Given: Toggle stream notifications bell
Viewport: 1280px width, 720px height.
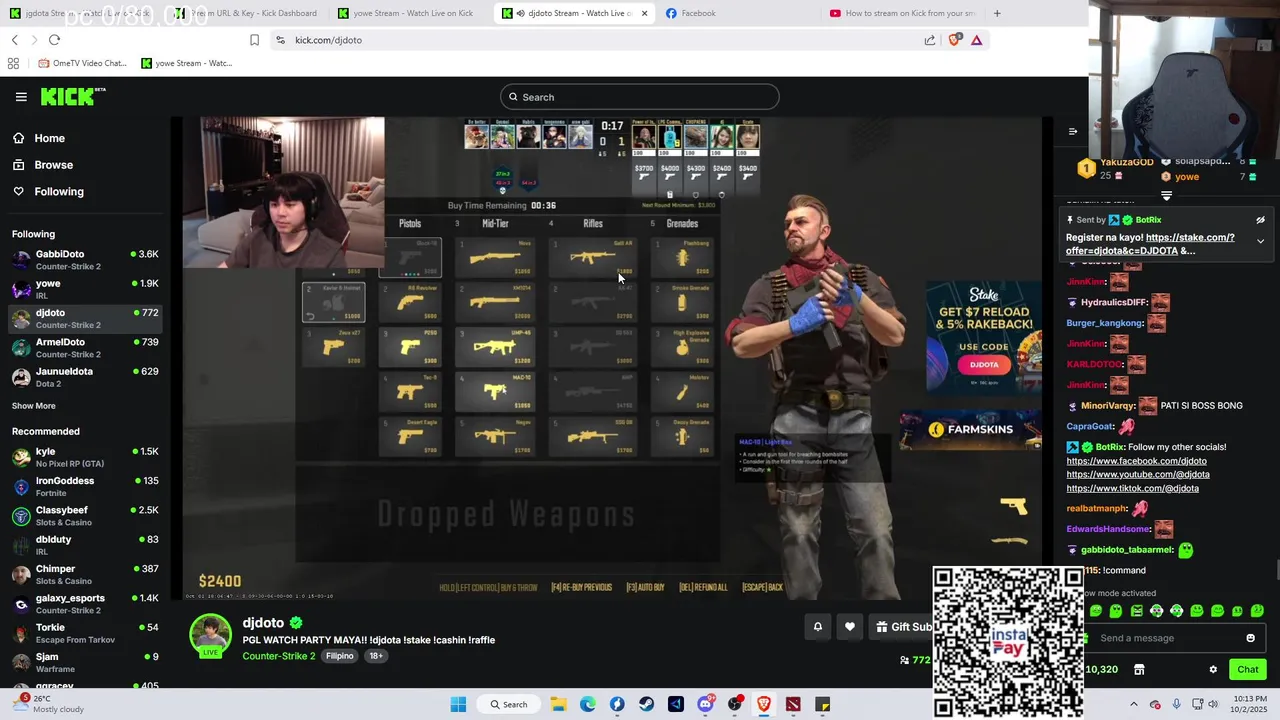Looking at the screenshot, I should 817,627.
